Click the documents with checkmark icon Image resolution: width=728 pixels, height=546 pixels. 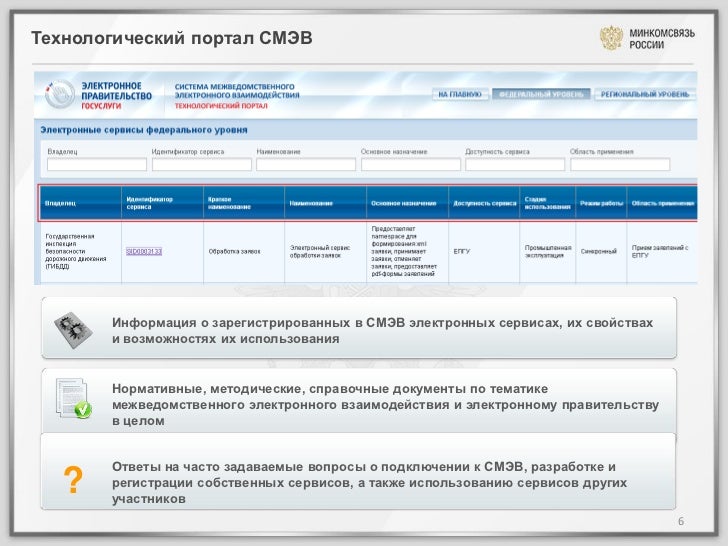73,398
